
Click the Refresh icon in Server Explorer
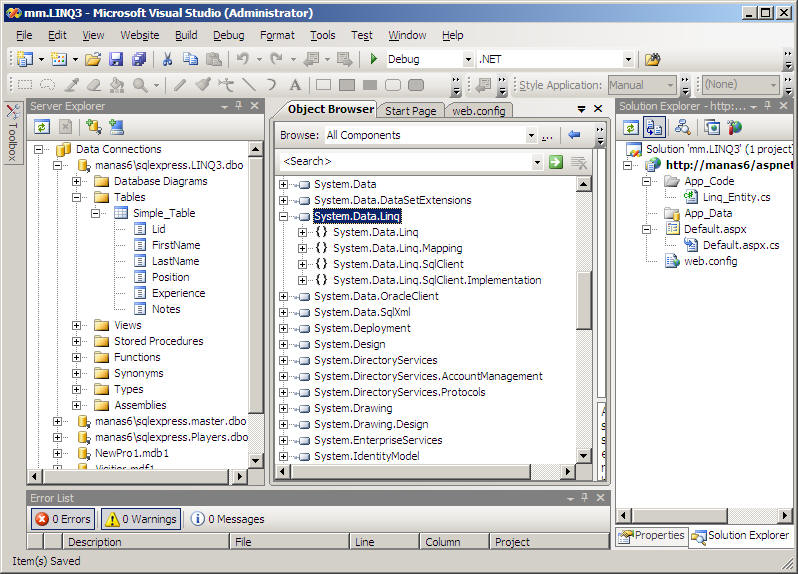click(42, 127)
